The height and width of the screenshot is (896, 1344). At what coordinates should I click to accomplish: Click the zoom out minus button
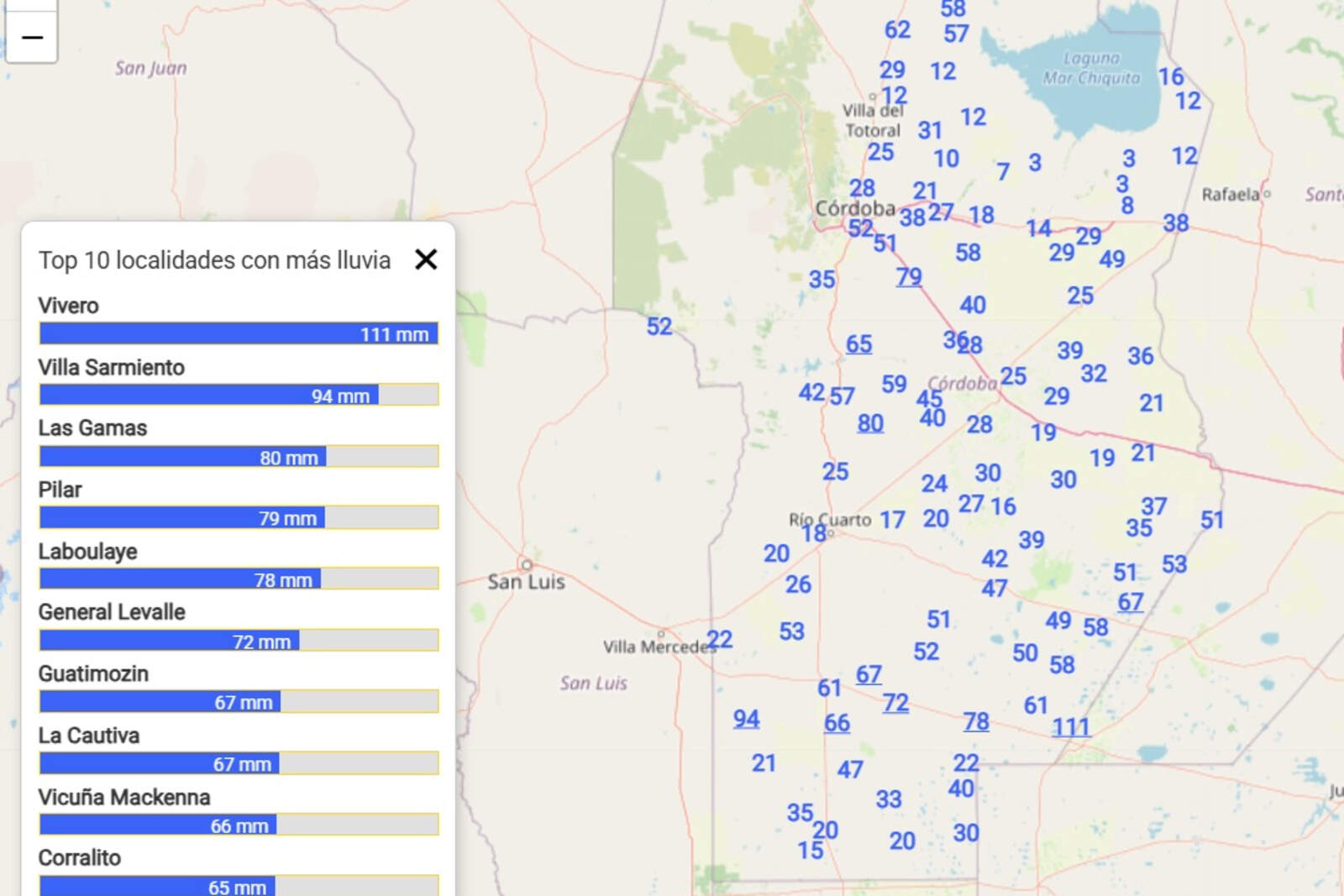(x=31, y=38)
